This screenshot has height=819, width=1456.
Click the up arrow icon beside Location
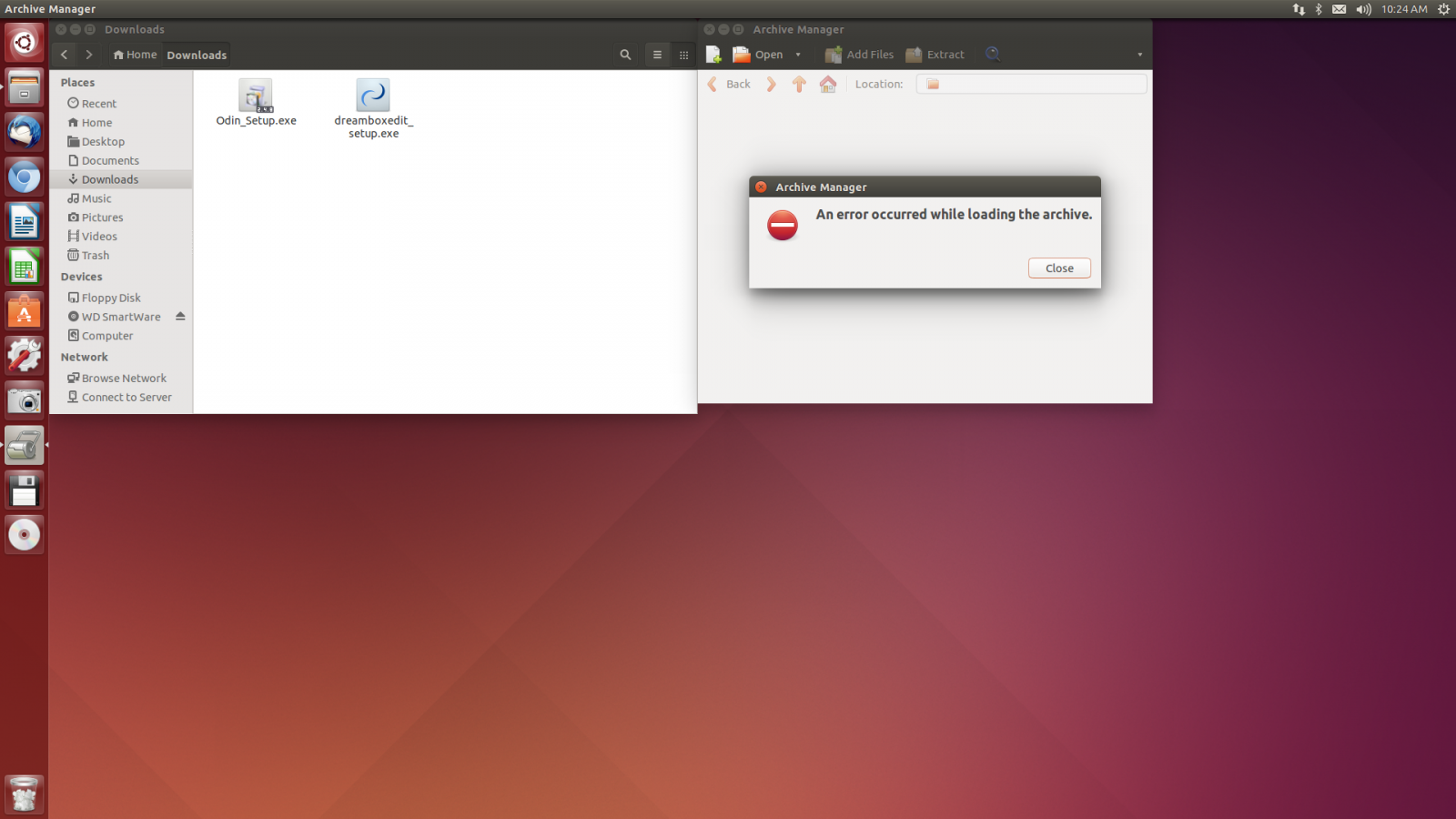799,84
